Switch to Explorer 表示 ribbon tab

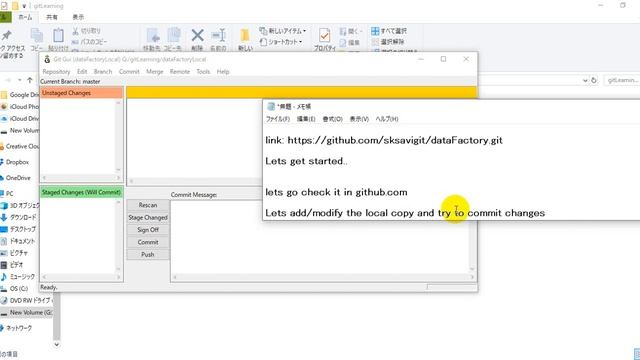(x=78, y=17)
